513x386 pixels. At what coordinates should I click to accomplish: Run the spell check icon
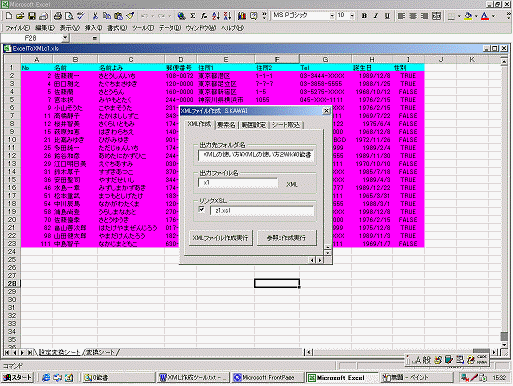80,16
